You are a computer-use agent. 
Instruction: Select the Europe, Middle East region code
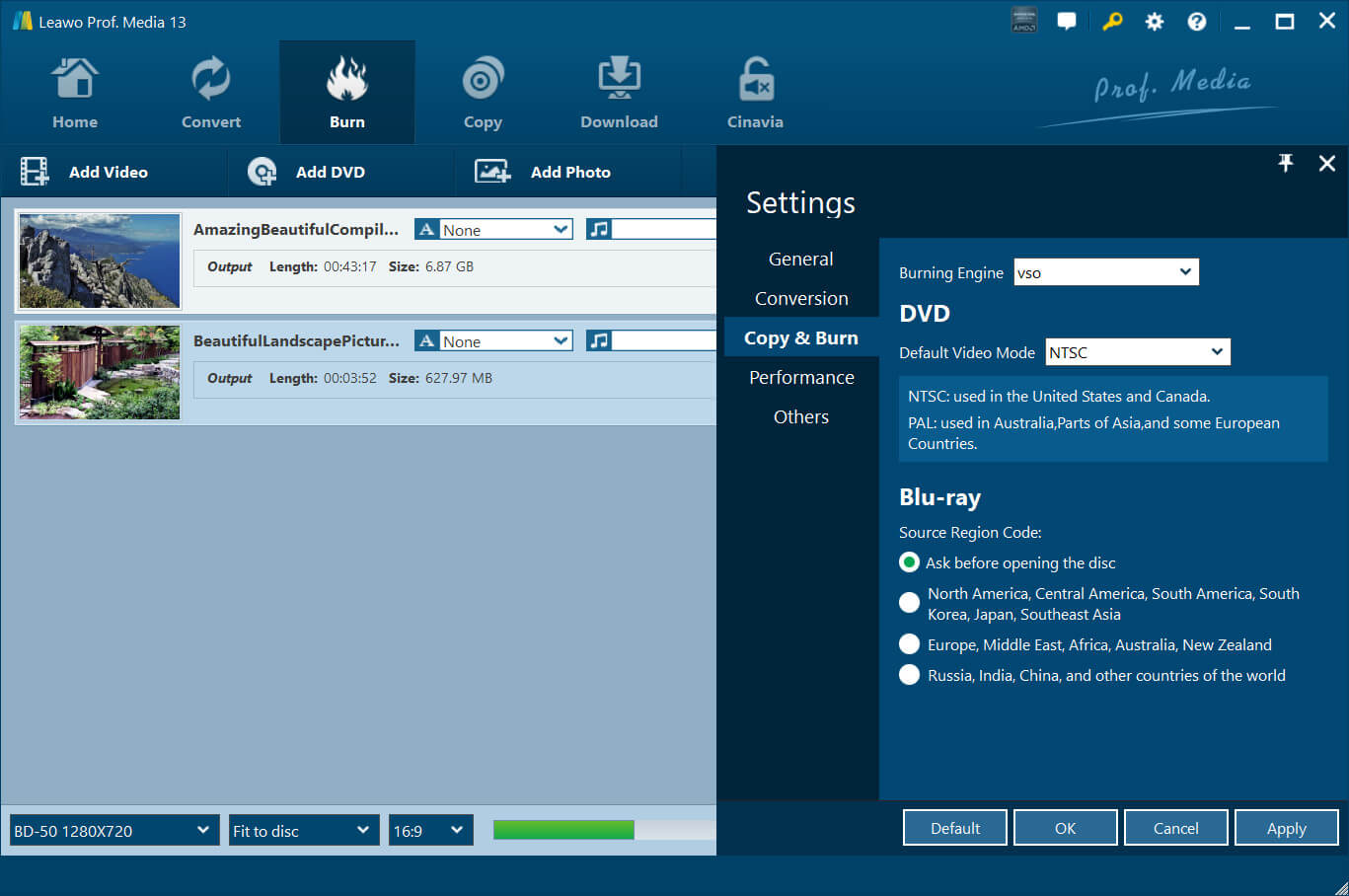pyautogui.click(x=909, y=643)
